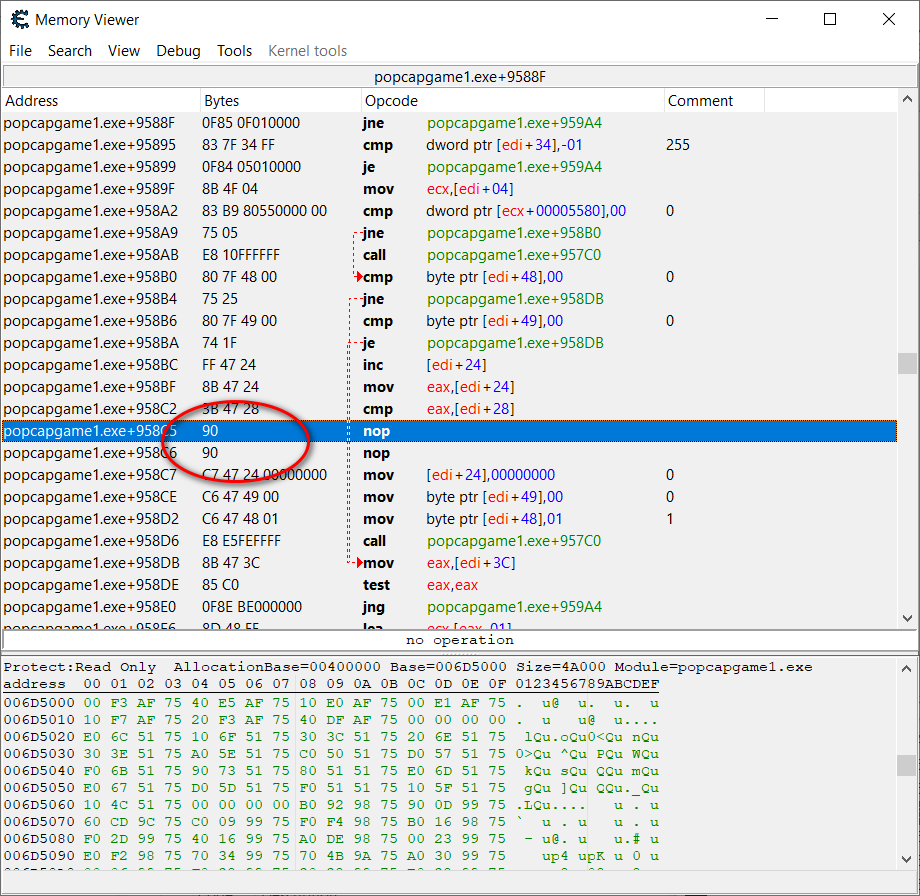Click the hex view scrollbar thumb

(907, 765)
